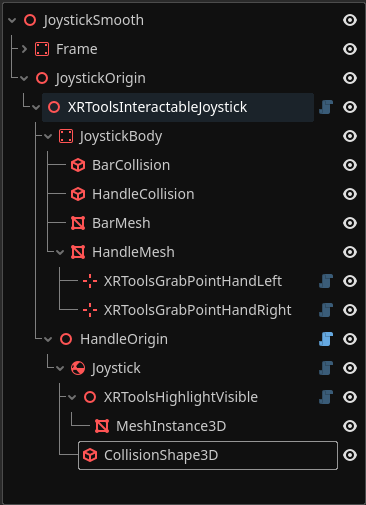Expand the Frame node children
Image resolution: width=366 pixels, height=505 pixels.
24,49
